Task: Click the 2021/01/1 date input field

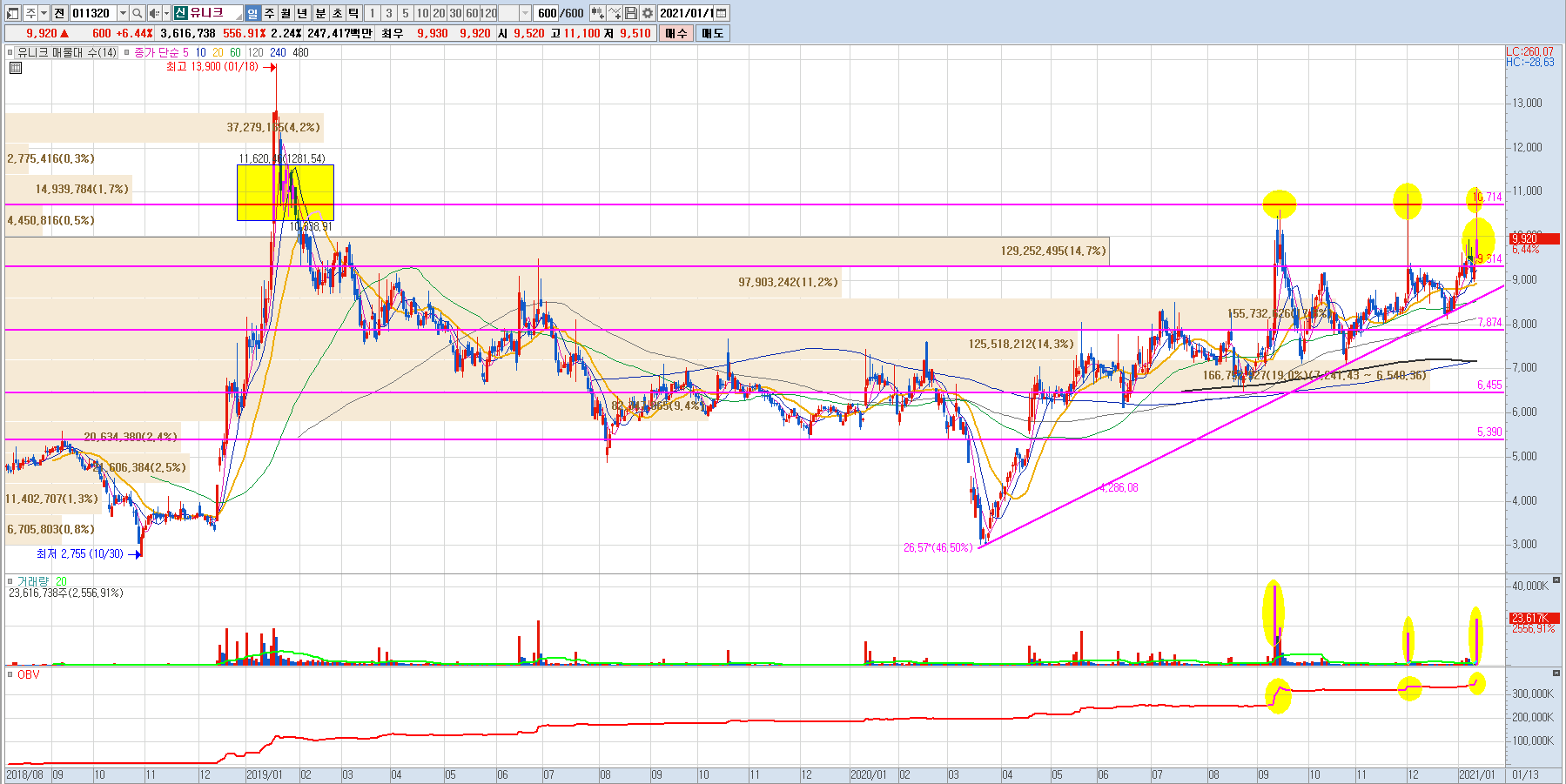Action: tap(685, 13)
